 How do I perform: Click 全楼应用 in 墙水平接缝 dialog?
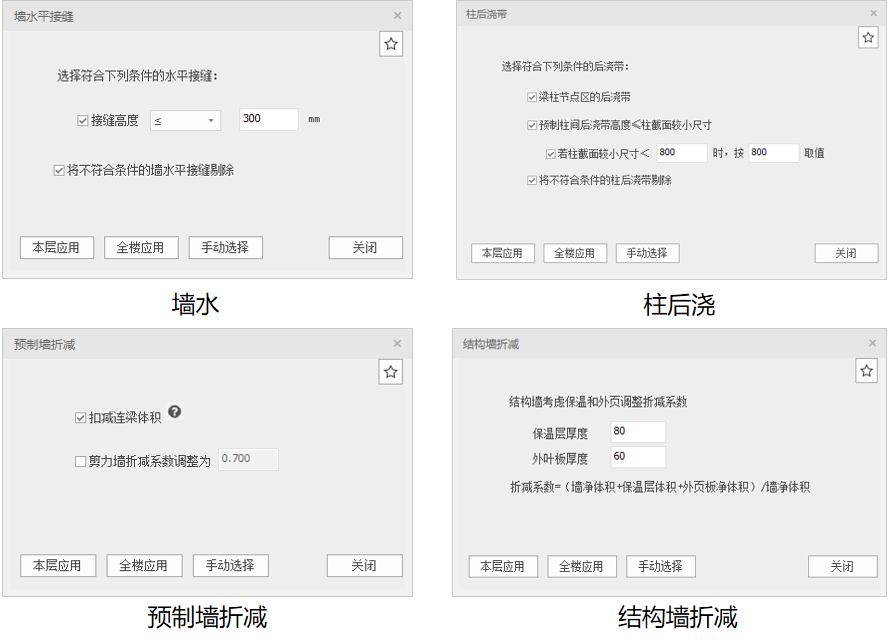pos(141,248)
